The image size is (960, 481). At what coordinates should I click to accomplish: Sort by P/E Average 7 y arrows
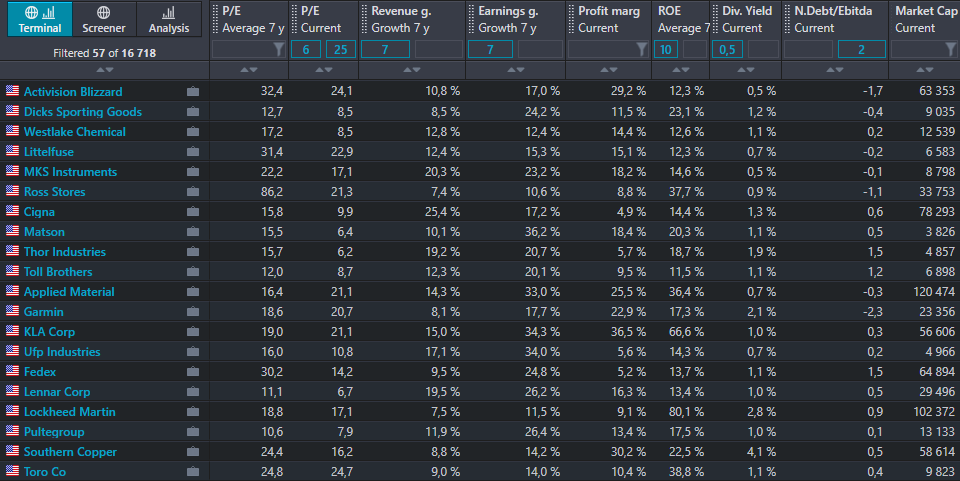click(x=249, y=70)
